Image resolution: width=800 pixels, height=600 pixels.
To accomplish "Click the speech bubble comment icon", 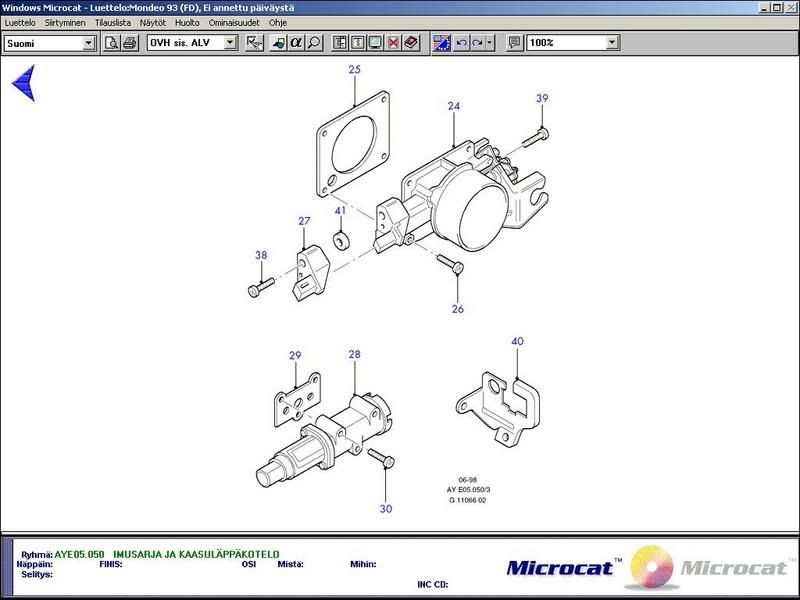I will click(514, 43).
